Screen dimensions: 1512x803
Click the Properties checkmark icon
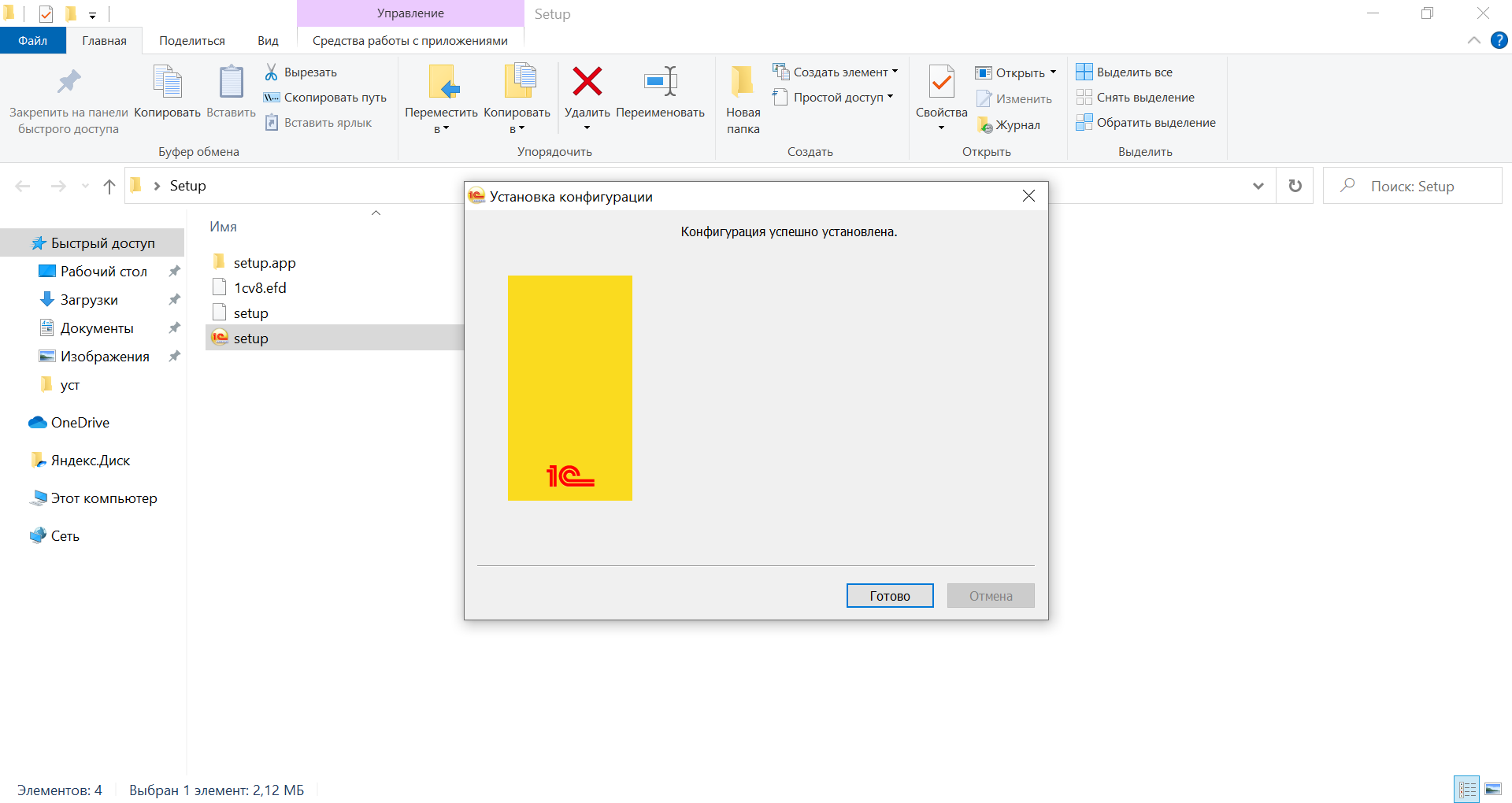point(941,82)
